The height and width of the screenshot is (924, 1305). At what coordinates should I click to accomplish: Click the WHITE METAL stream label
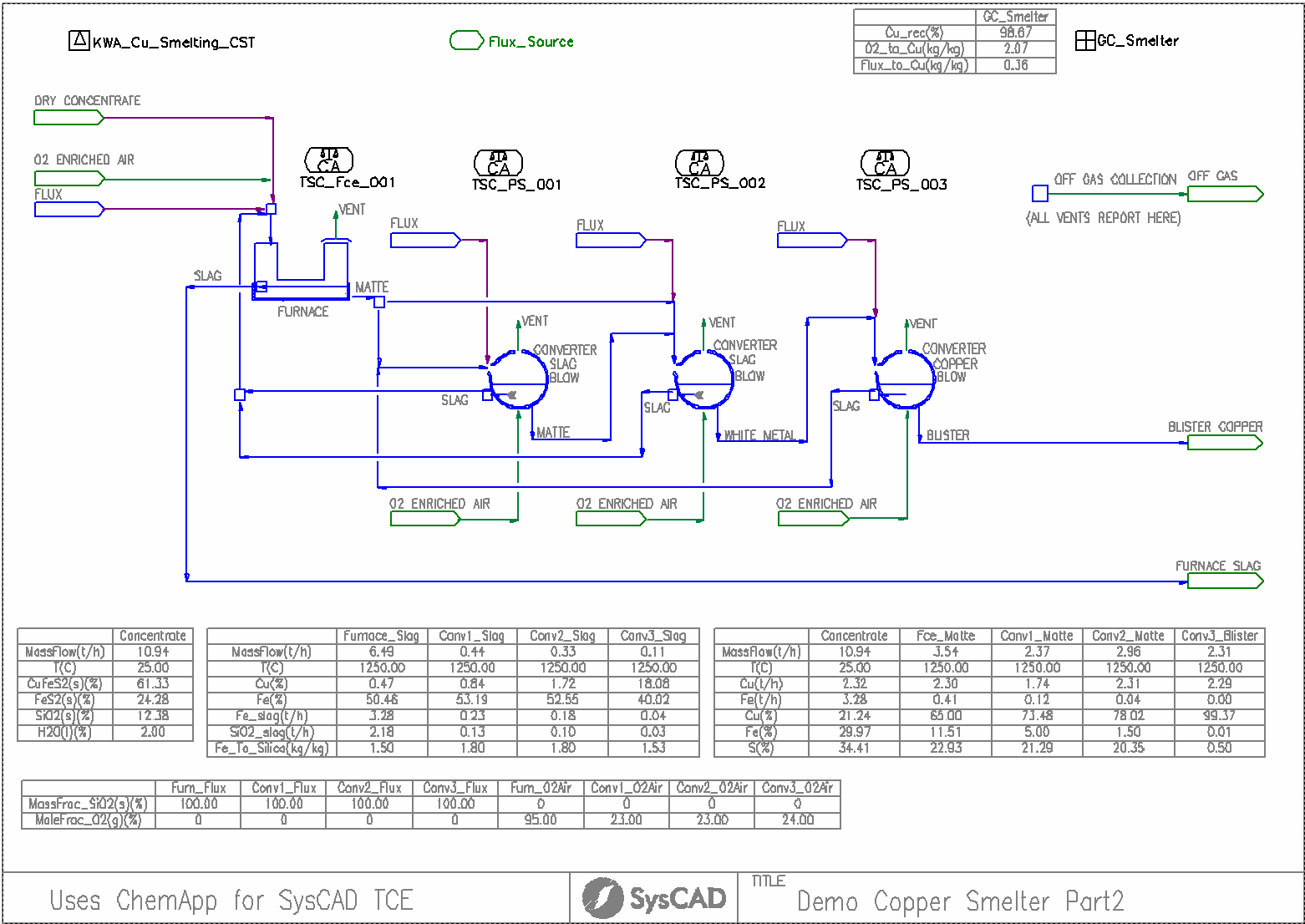point(759,435)
